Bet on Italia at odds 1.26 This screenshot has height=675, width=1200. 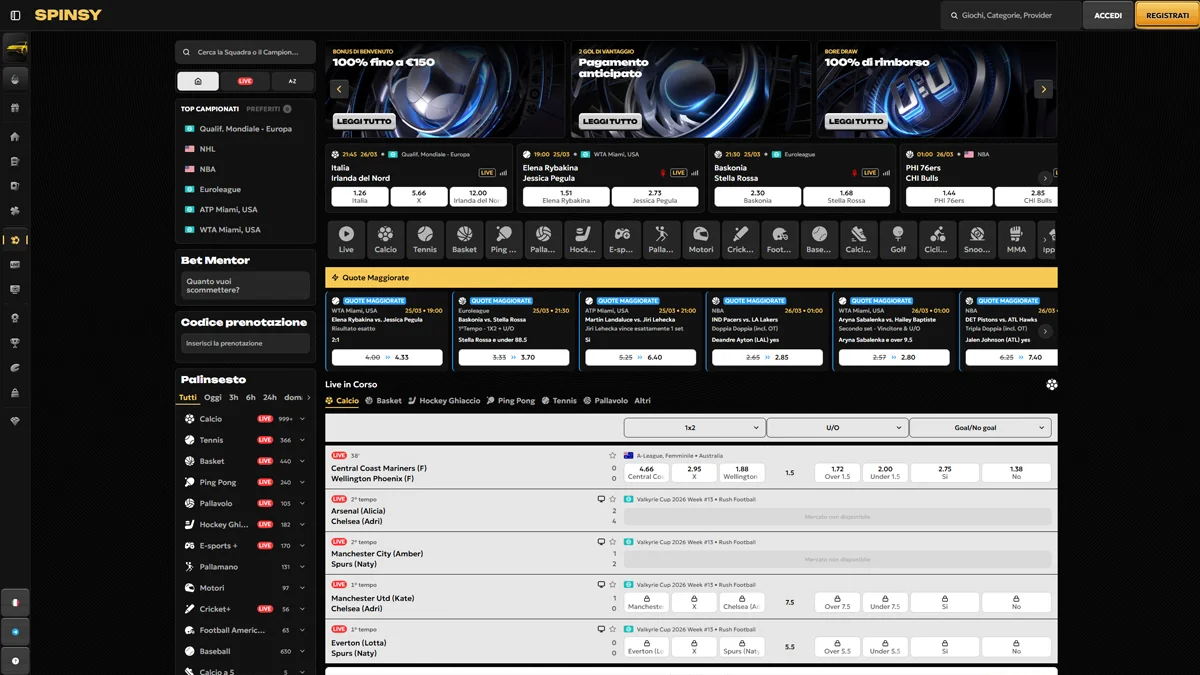point(360,196)
